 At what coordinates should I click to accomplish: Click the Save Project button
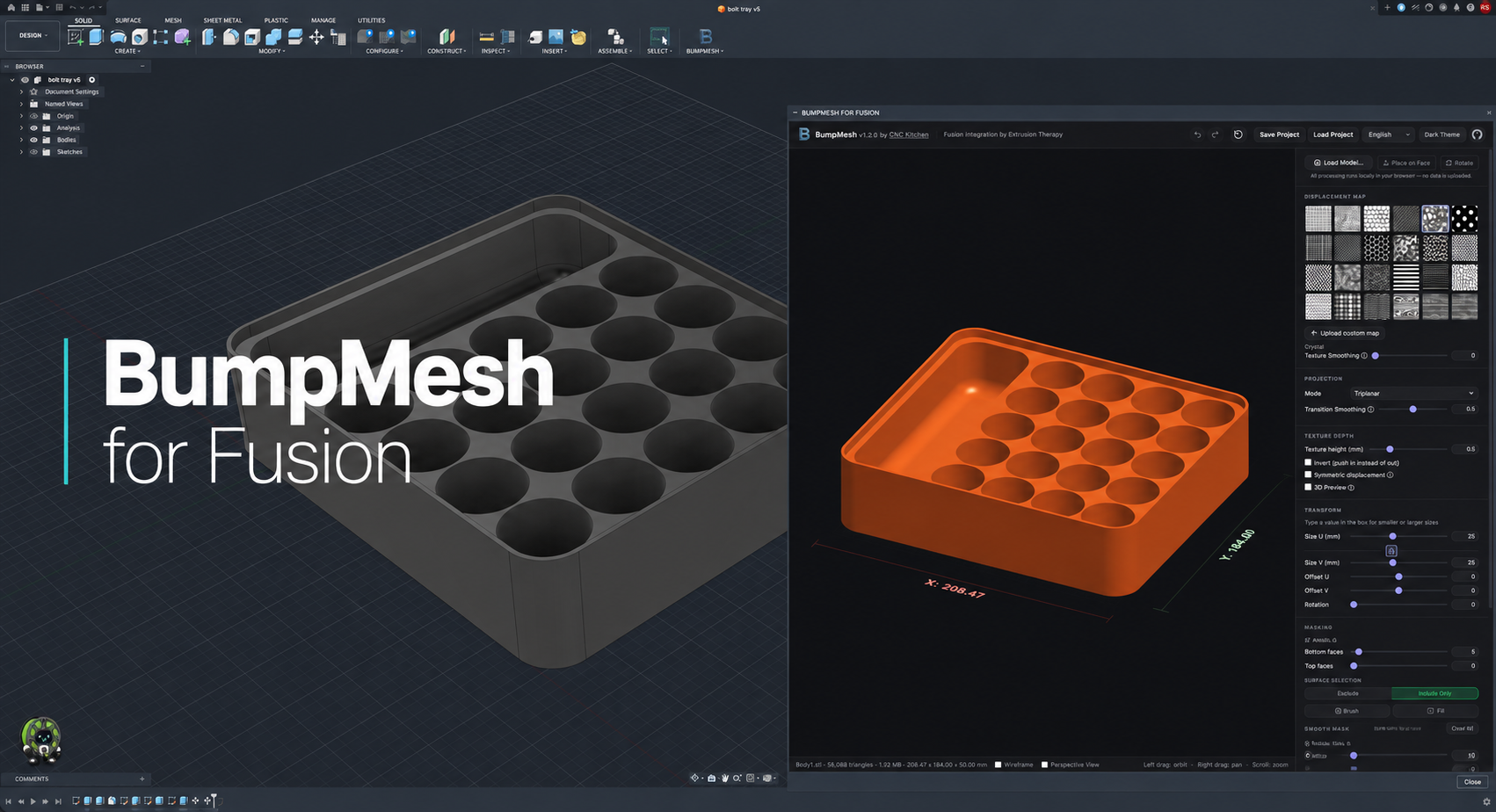(1279, 134)
